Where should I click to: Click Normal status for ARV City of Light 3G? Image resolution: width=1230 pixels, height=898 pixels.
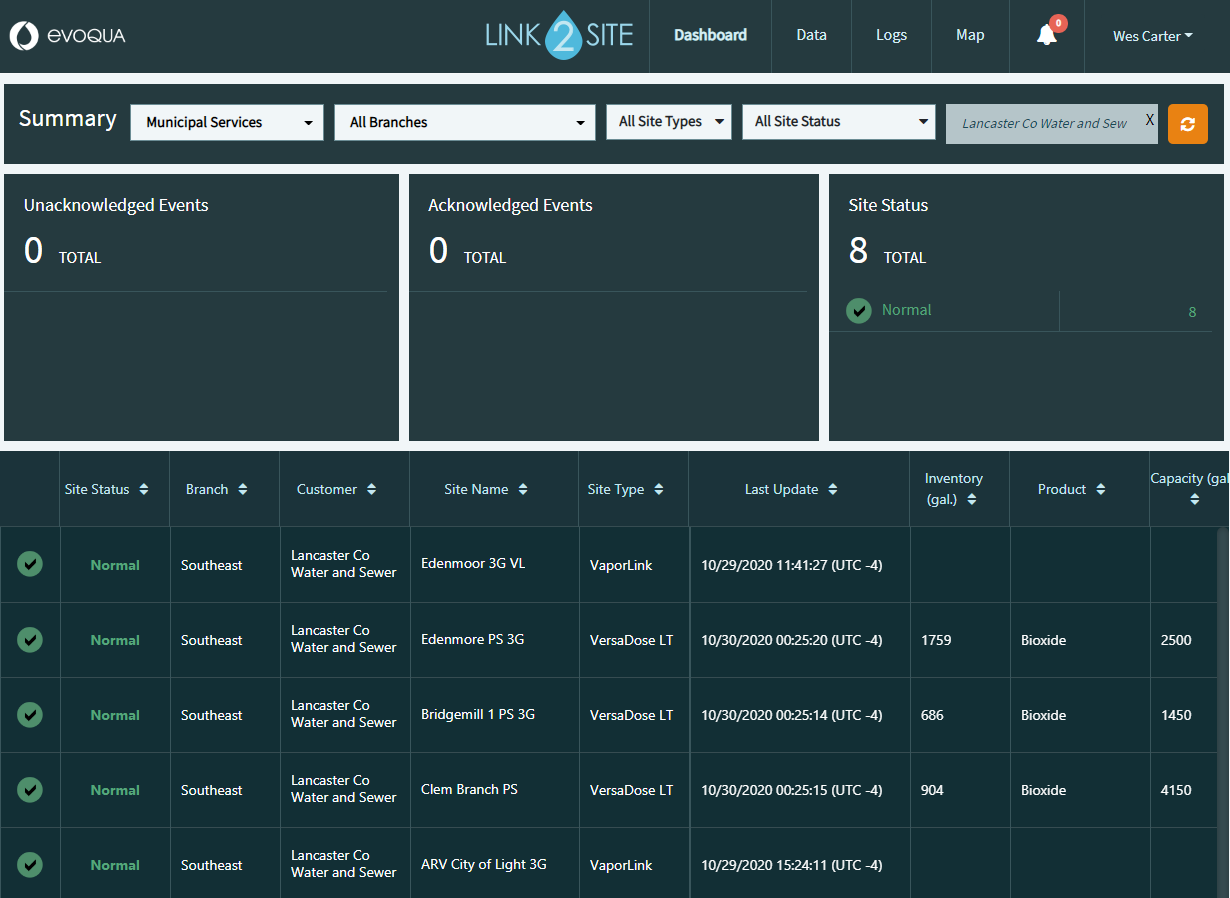pyautogui.click(x=115, y=865)
